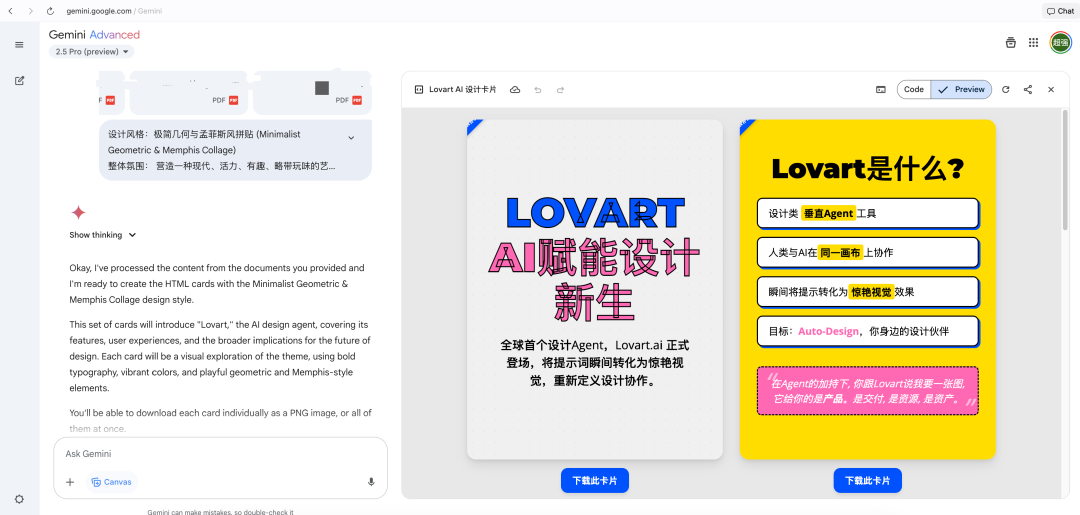Click the Gemini sparkle icon
This screenshot has width=1080, height=515.
pos(79,212)
